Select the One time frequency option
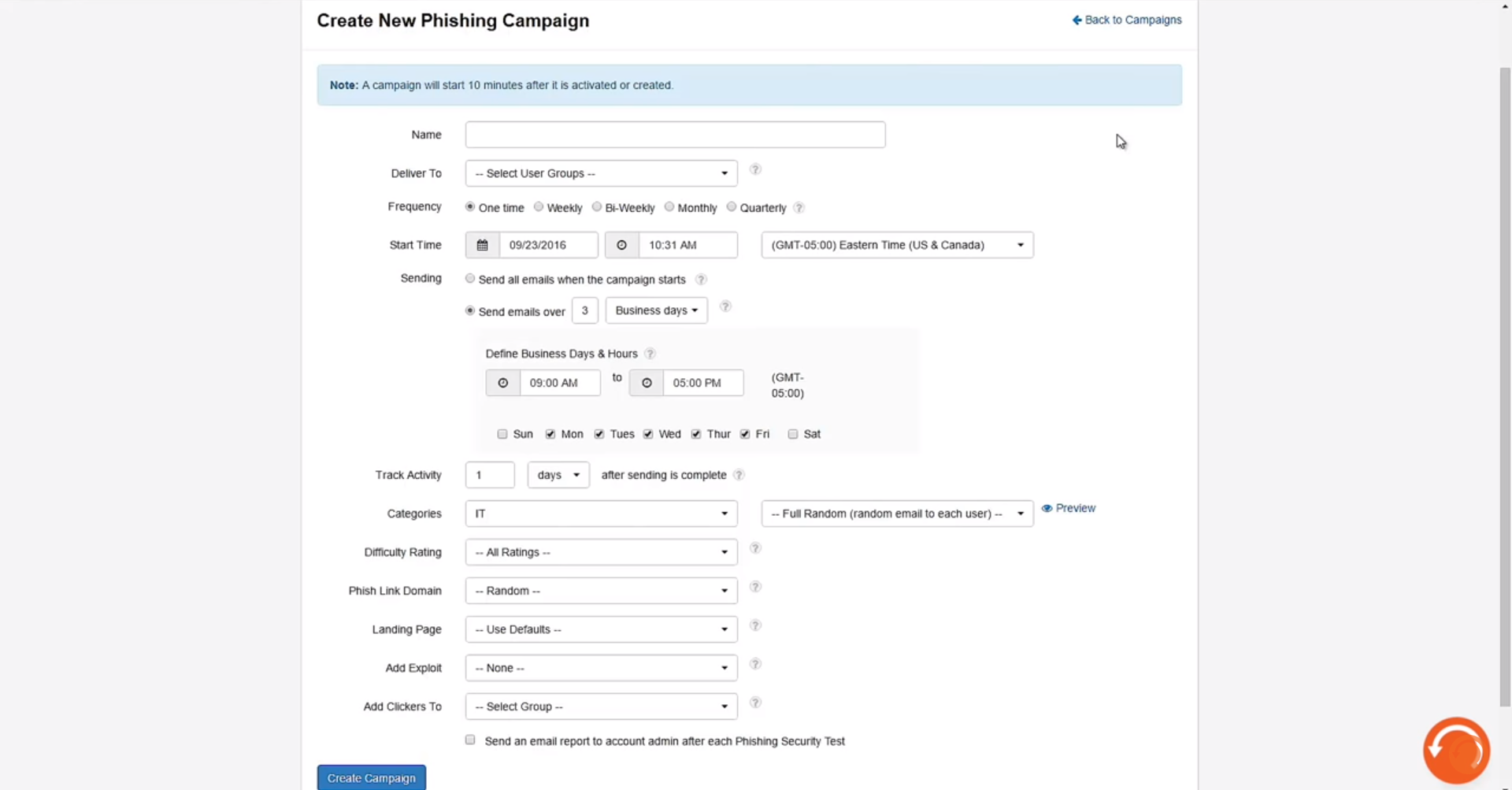The image size is (1512, 790). point(470,206)
